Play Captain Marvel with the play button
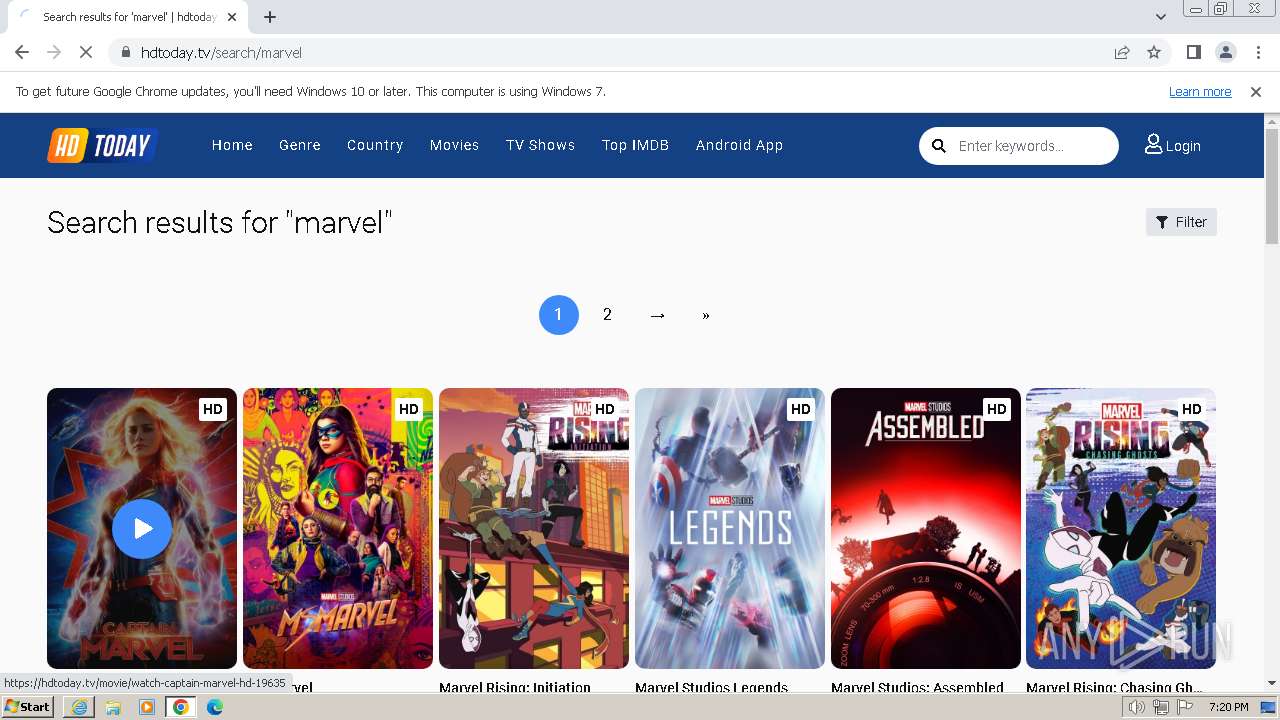This screenshot has width=1280, height=720. (x=142, y=529)
